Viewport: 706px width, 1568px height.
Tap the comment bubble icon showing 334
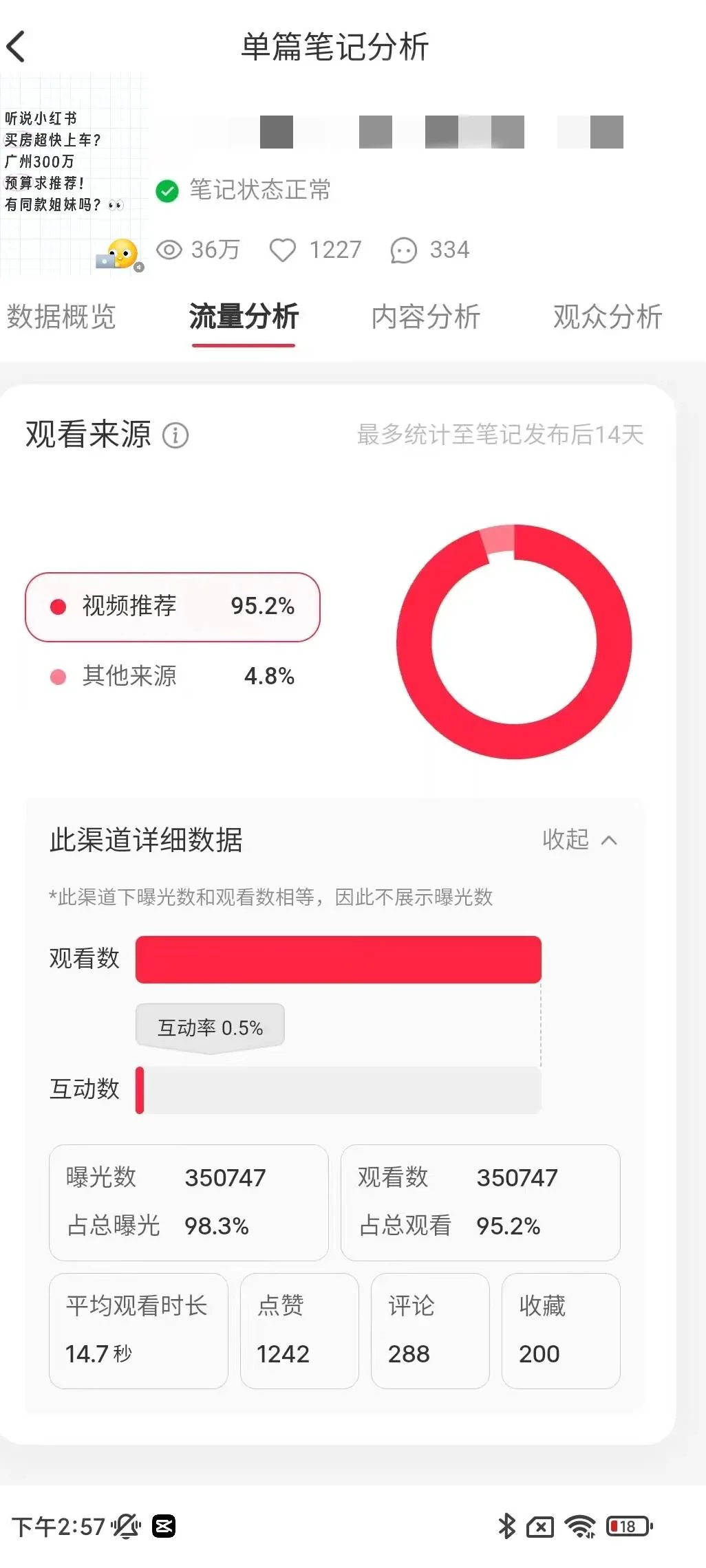click(x=403, y=250)
